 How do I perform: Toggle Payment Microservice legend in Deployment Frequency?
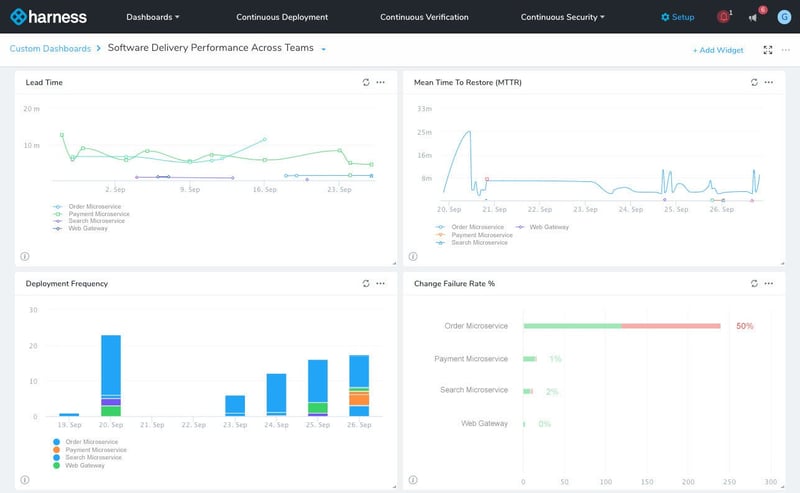tap(90, 449)
